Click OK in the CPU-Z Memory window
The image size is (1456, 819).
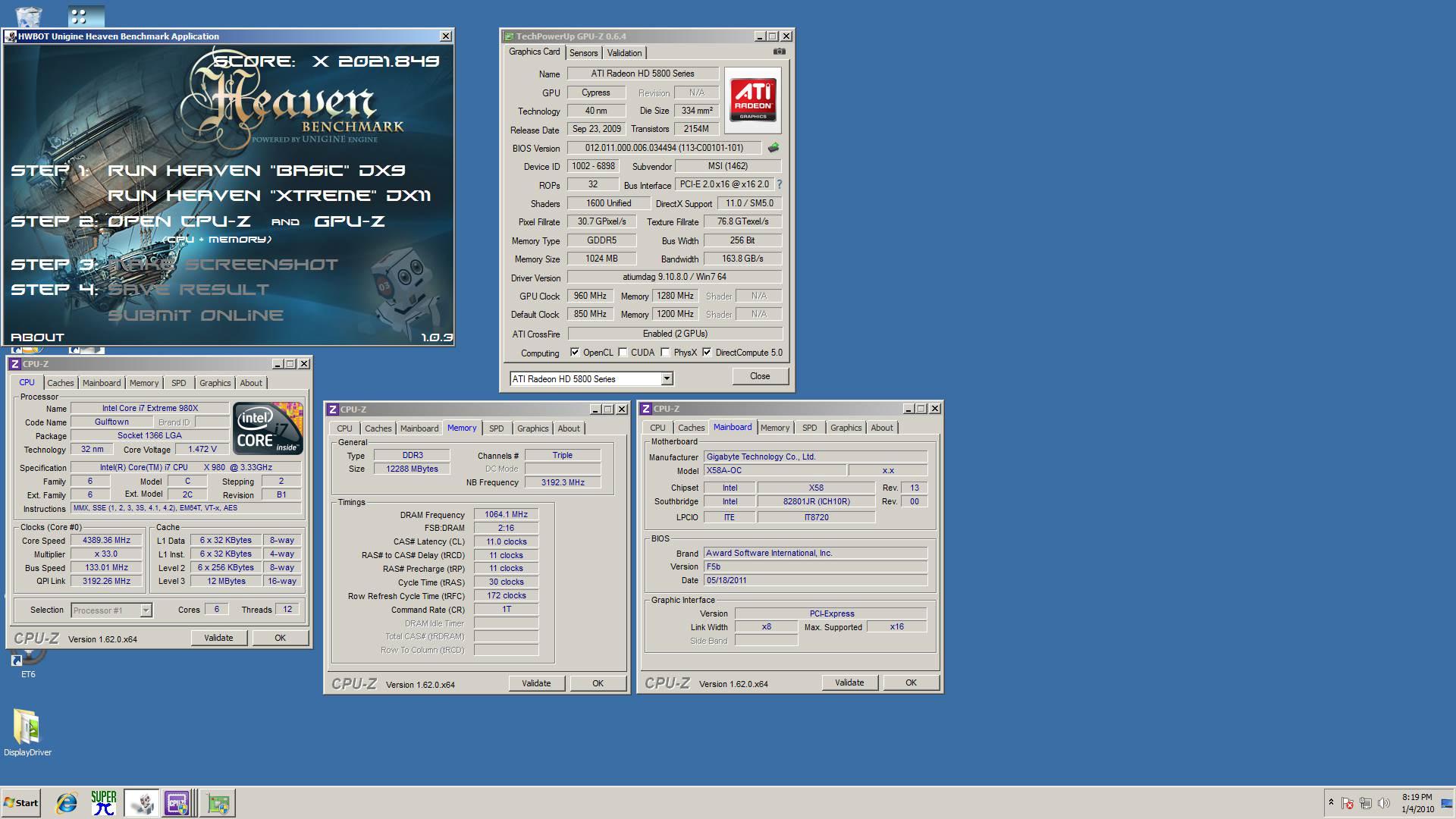coord(598,683)
